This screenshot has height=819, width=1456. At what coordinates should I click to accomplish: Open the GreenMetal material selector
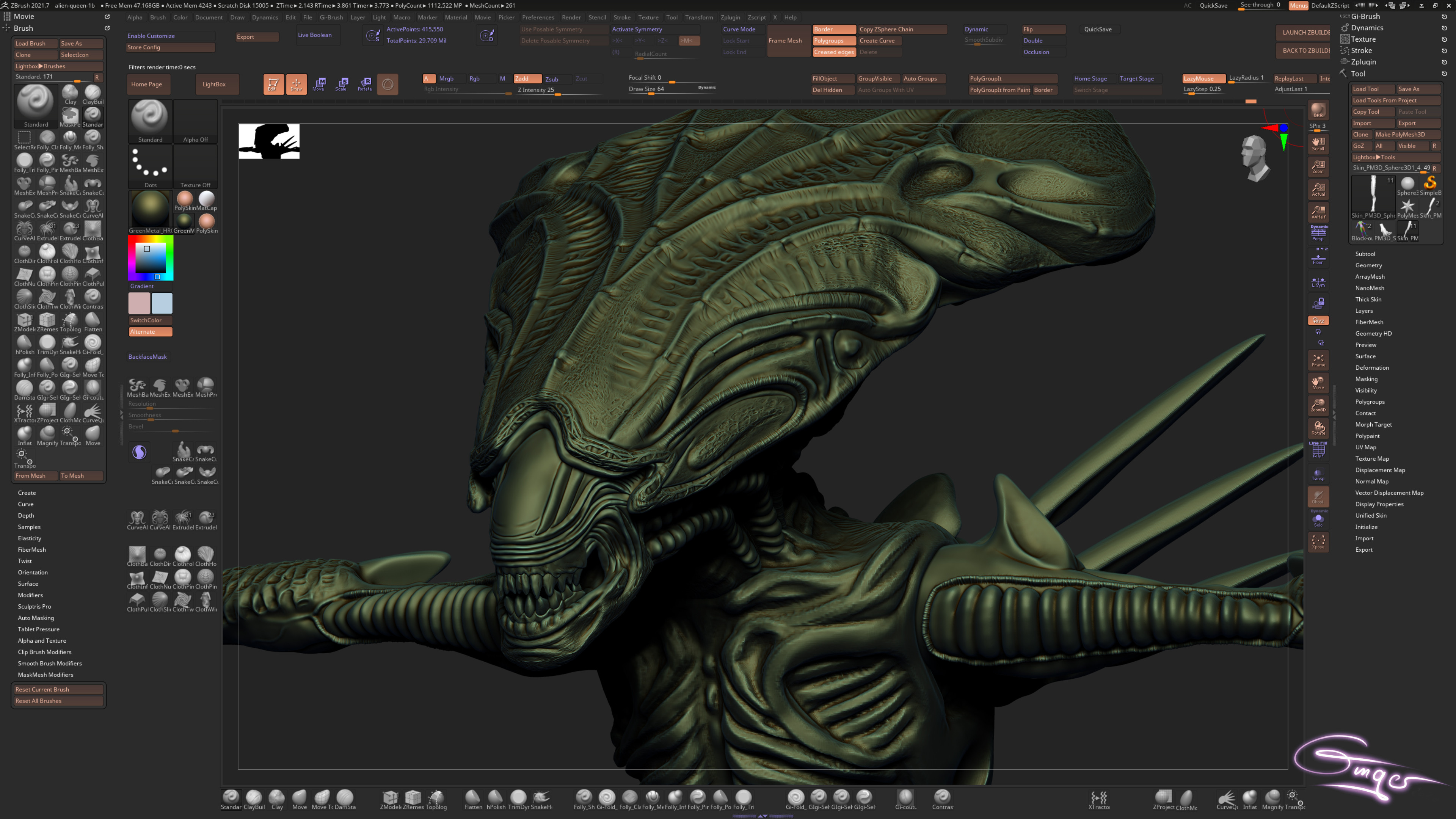point(150,212)
